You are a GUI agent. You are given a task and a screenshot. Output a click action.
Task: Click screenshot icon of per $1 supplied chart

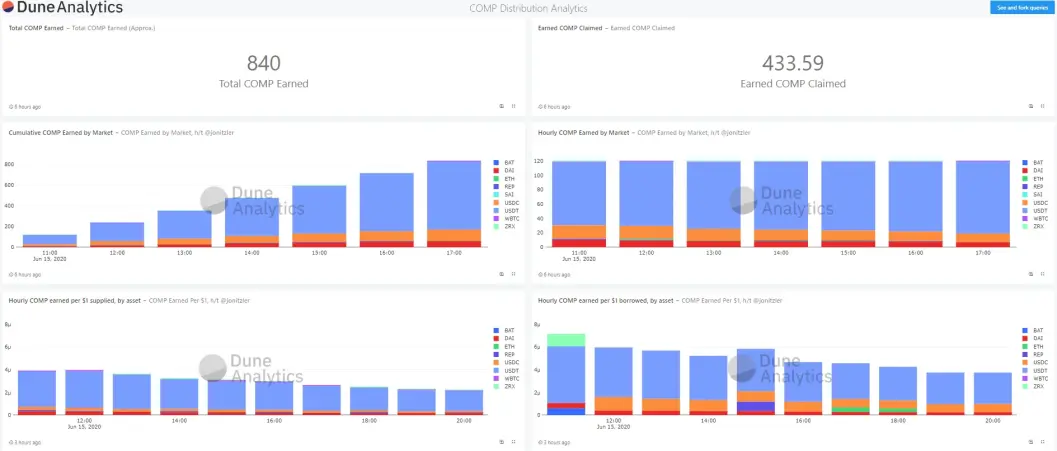pyautogui.click(x=502, y=442)
